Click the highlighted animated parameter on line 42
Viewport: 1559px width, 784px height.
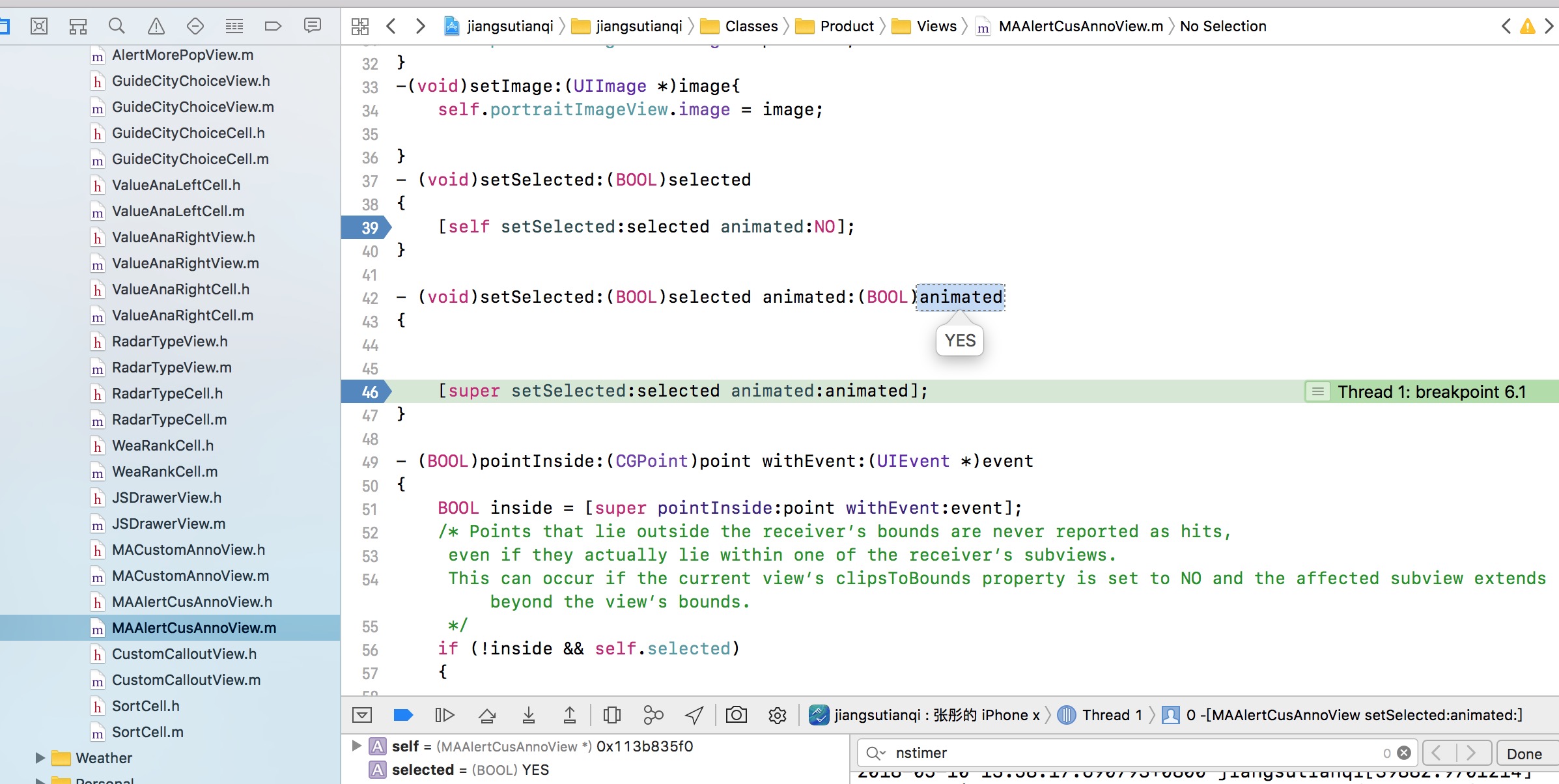pos(961,297)
